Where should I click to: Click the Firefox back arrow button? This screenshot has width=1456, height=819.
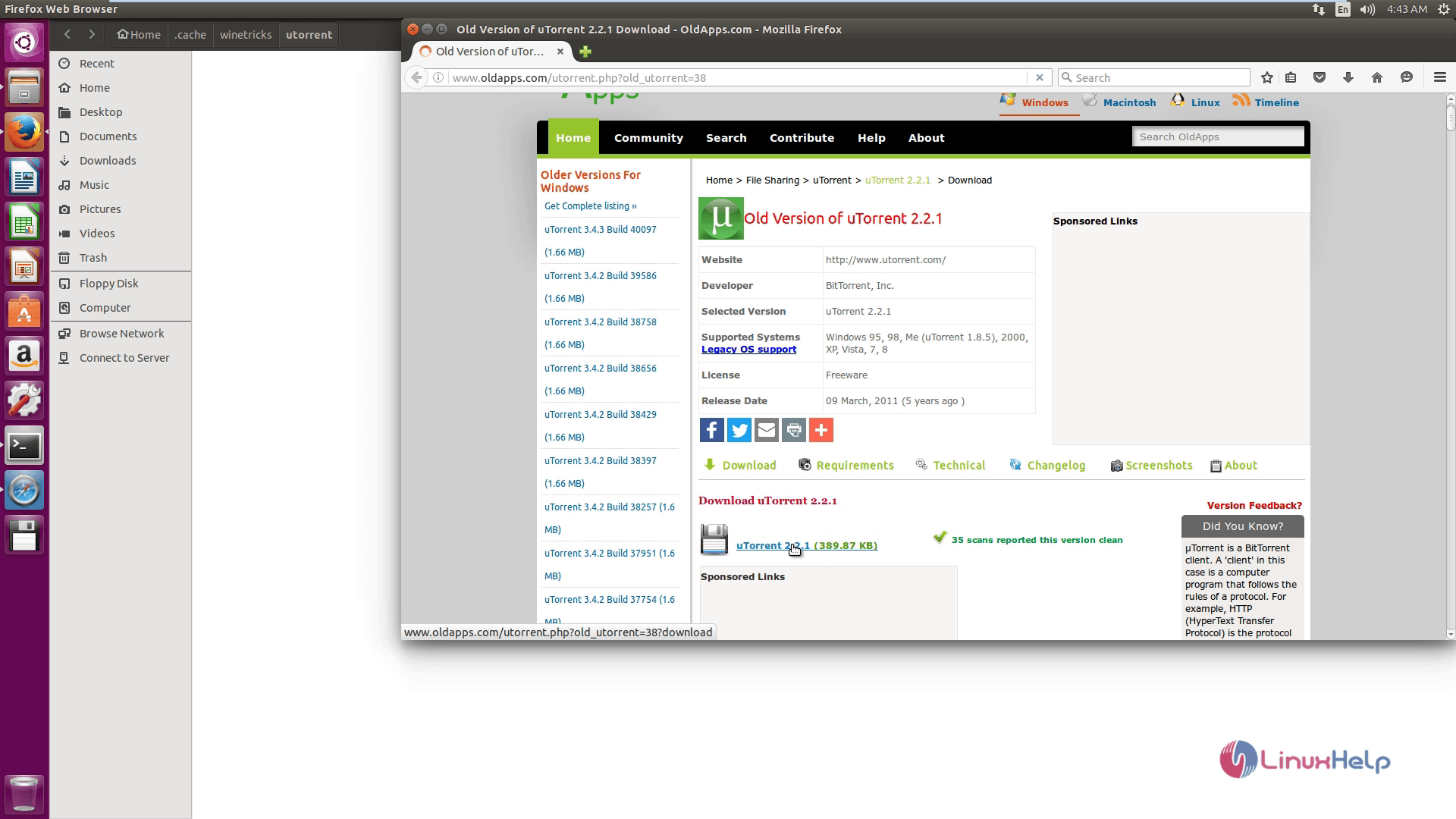[x=416, y=77]
